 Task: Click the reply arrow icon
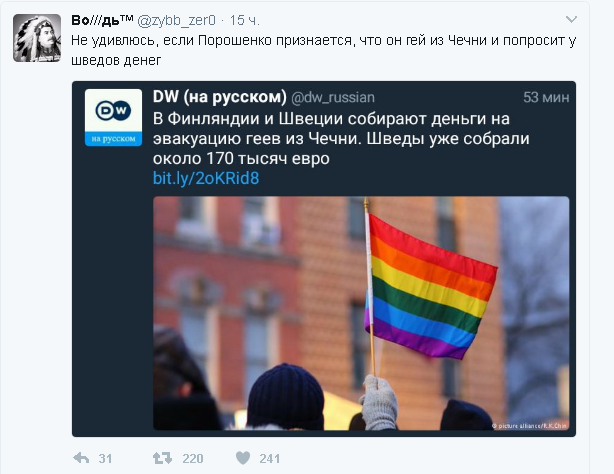point(81,458)
